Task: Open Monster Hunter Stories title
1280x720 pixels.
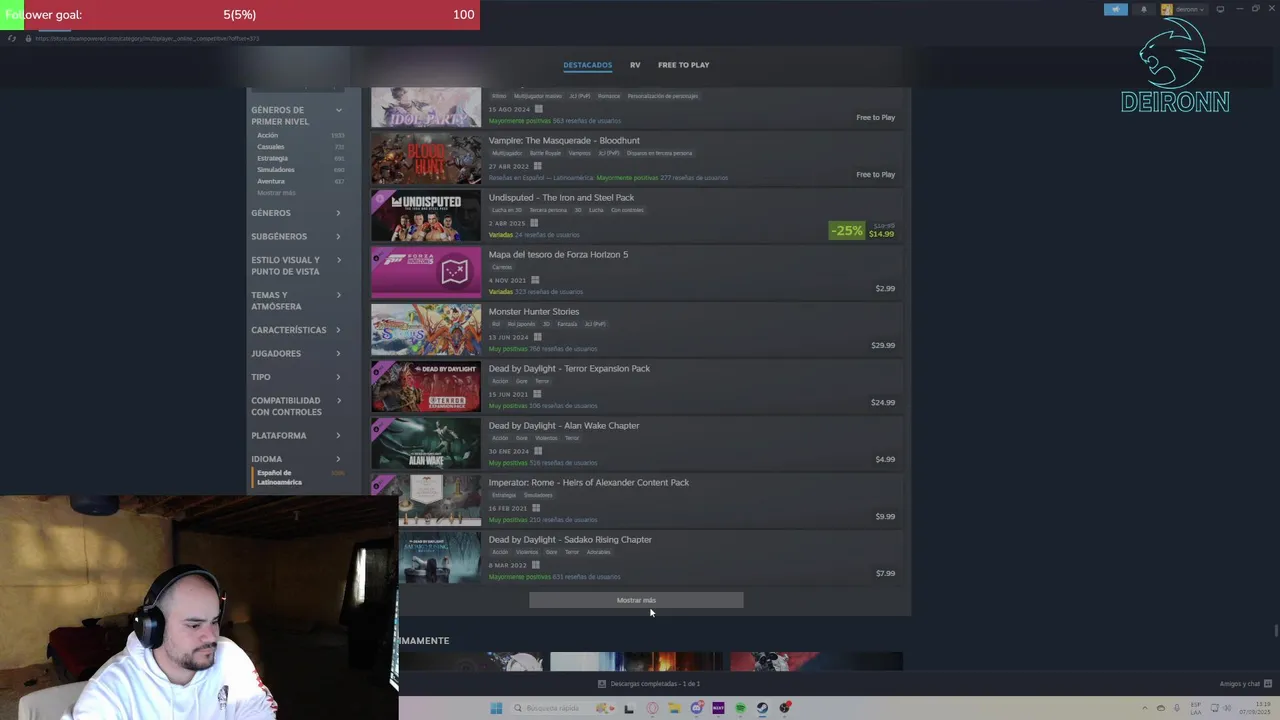Action: pyautogui.click(x=534, y=312)
